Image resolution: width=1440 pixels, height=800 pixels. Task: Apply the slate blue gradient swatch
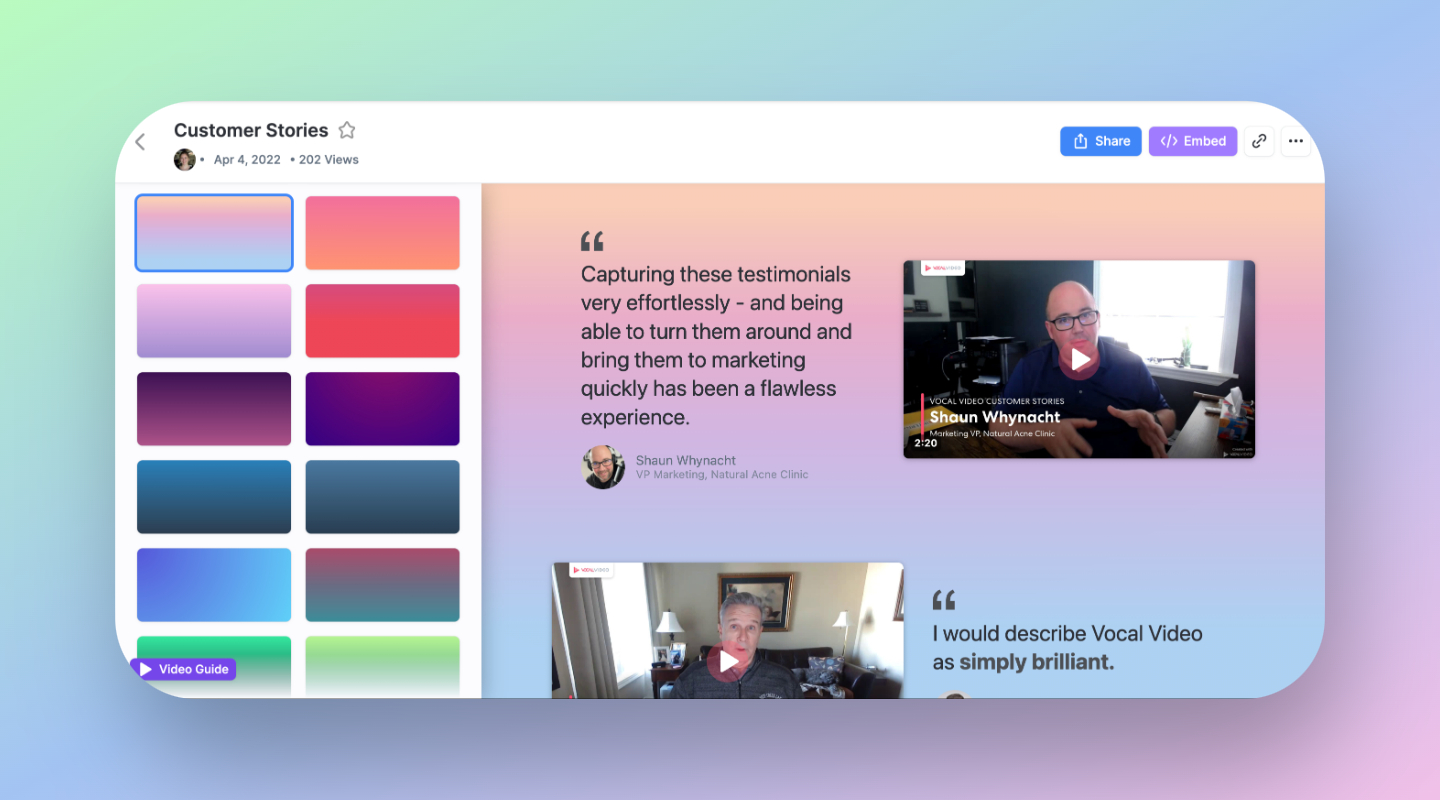pos(382,497)
